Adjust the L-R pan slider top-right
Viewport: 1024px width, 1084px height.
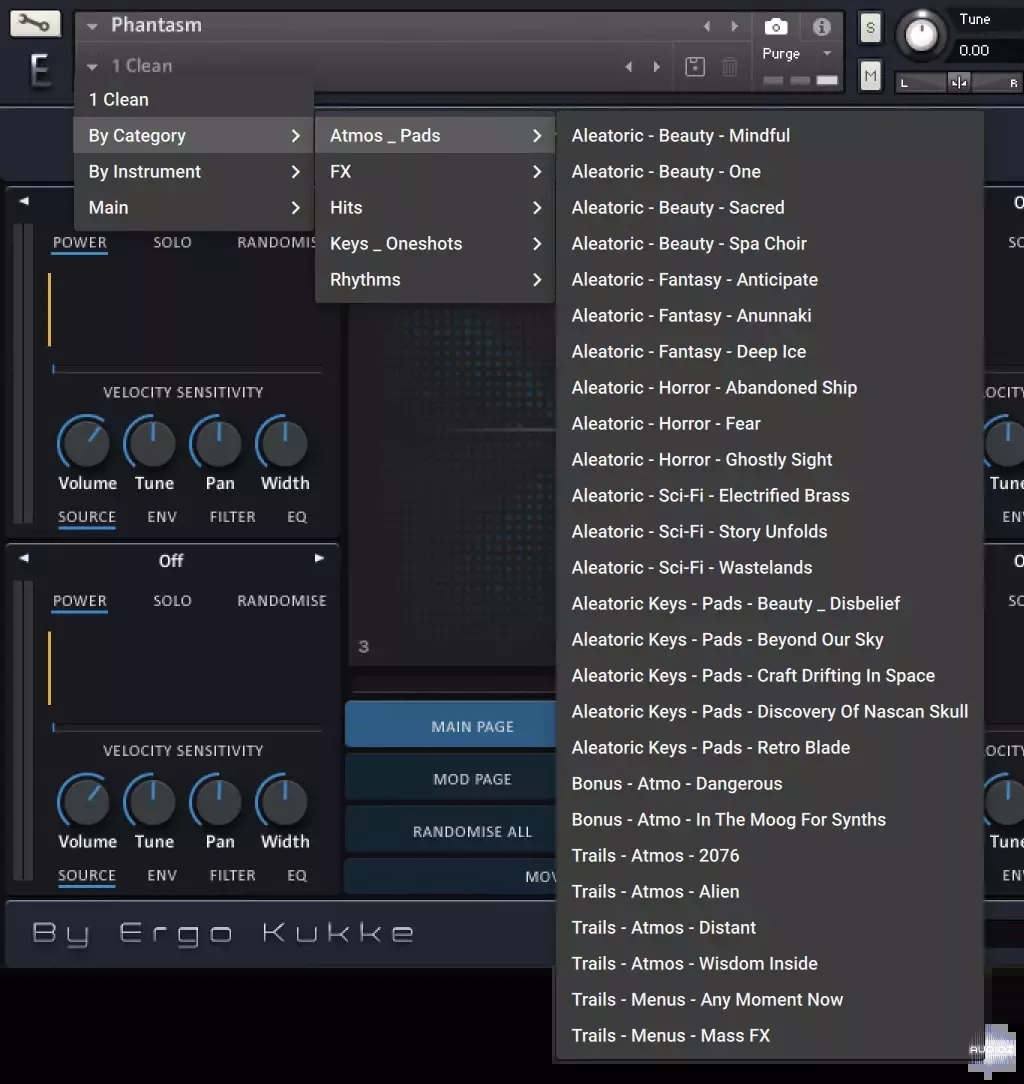click(x=960, y=81)
